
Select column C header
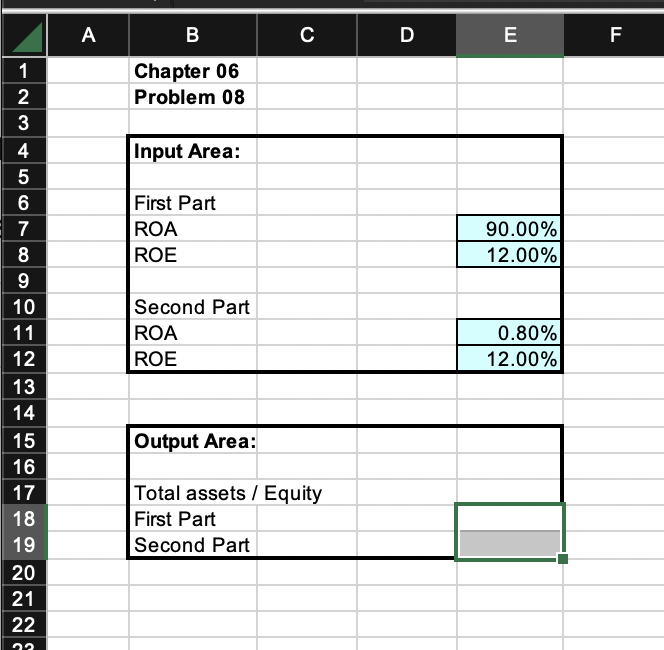[307, 35]
